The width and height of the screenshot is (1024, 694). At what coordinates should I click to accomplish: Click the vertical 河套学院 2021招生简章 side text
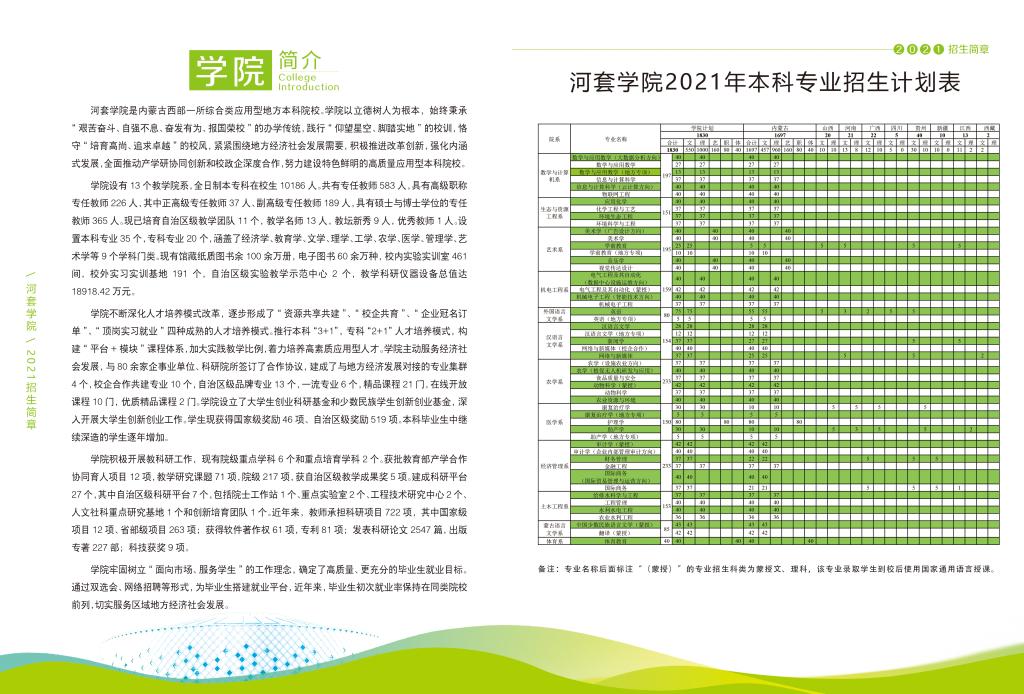(31, 349)
